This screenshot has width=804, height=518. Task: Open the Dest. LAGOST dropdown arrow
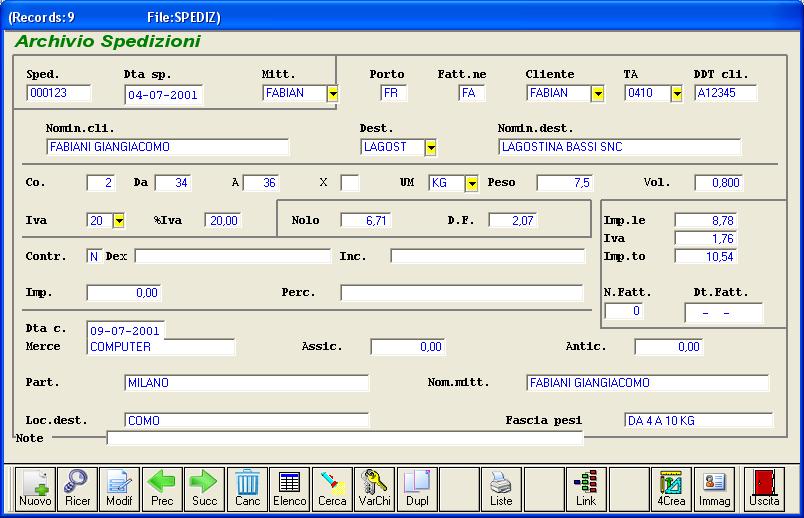coord(431,148)
